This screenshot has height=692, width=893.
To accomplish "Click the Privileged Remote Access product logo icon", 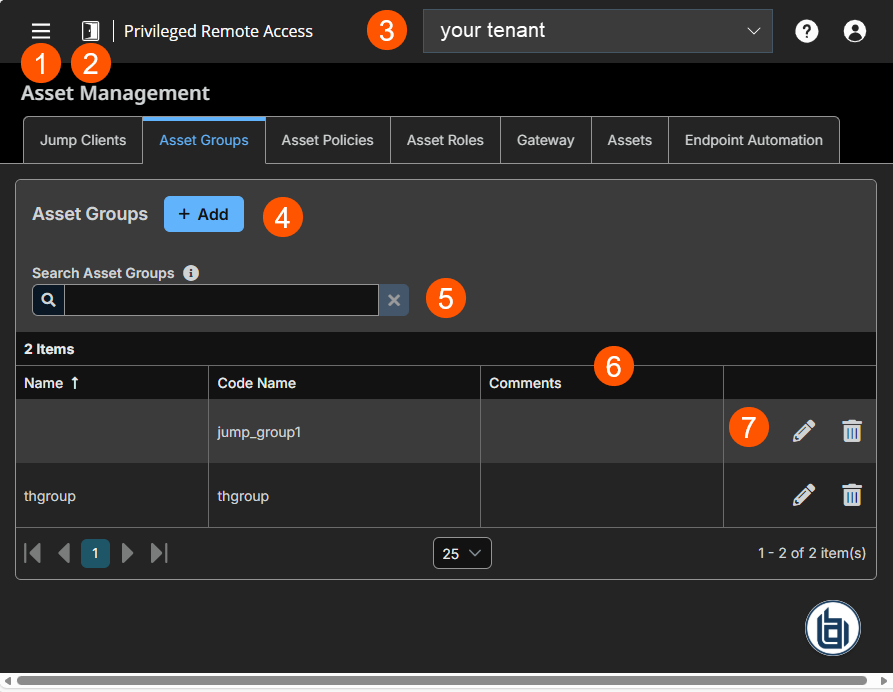I will point(89,31).
